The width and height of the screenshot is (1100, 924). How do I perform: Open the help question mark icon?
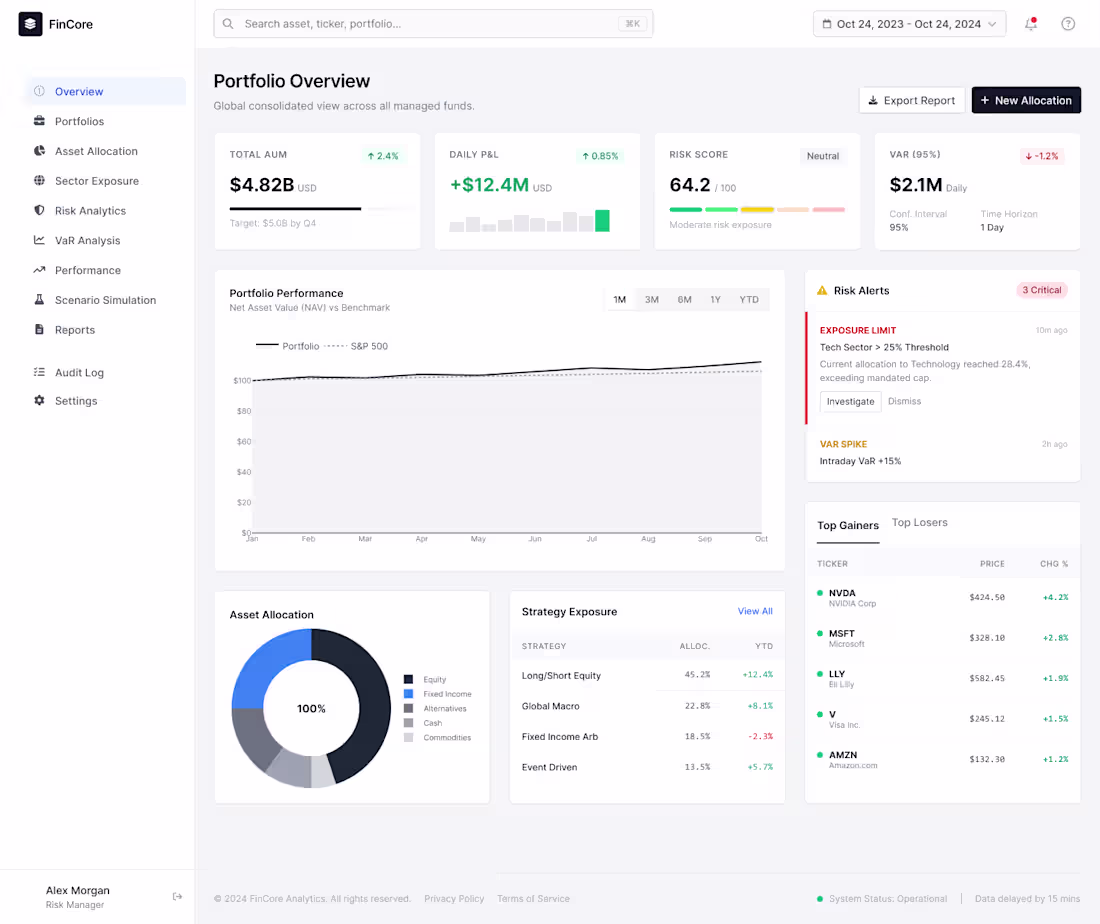point(1067,23)
